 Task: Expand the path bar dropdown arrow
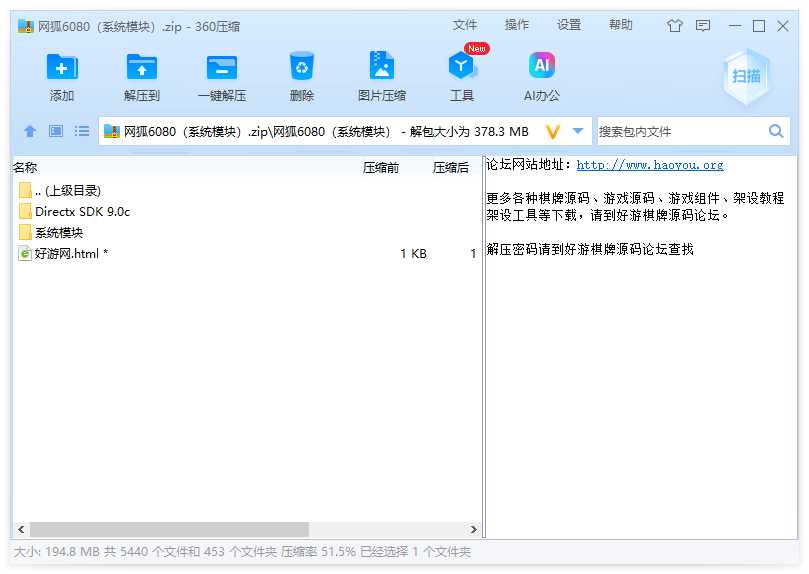click(578, 131)
